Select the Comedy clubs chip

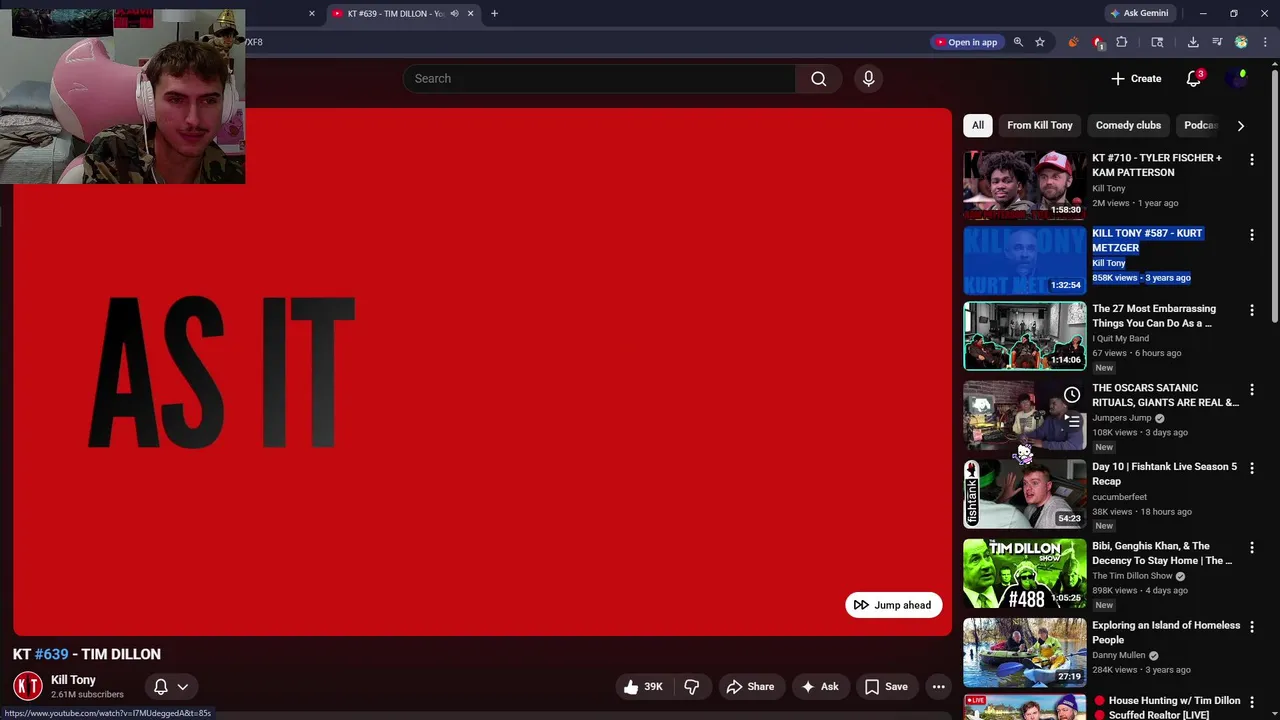coord(1128,125)
